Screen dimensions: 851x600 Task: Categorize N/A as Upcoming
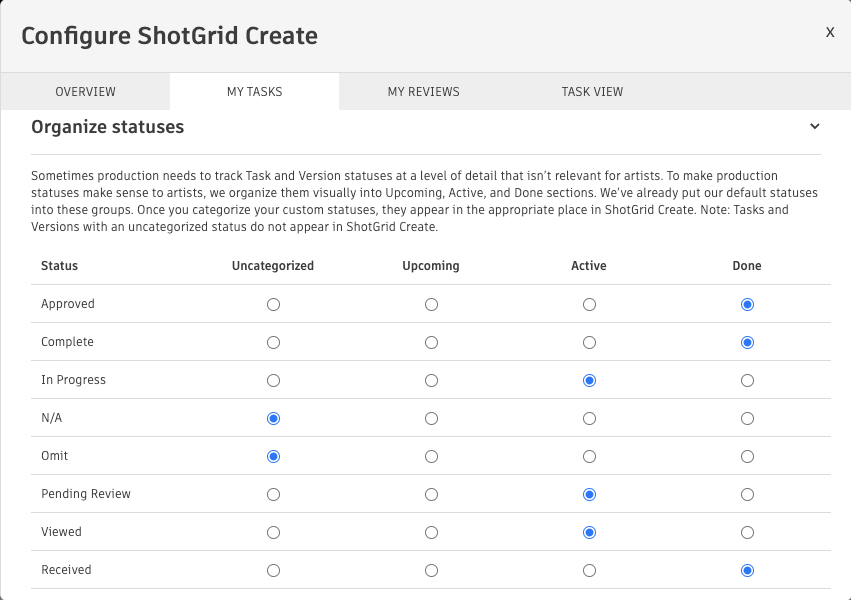[x=431, y=418]
